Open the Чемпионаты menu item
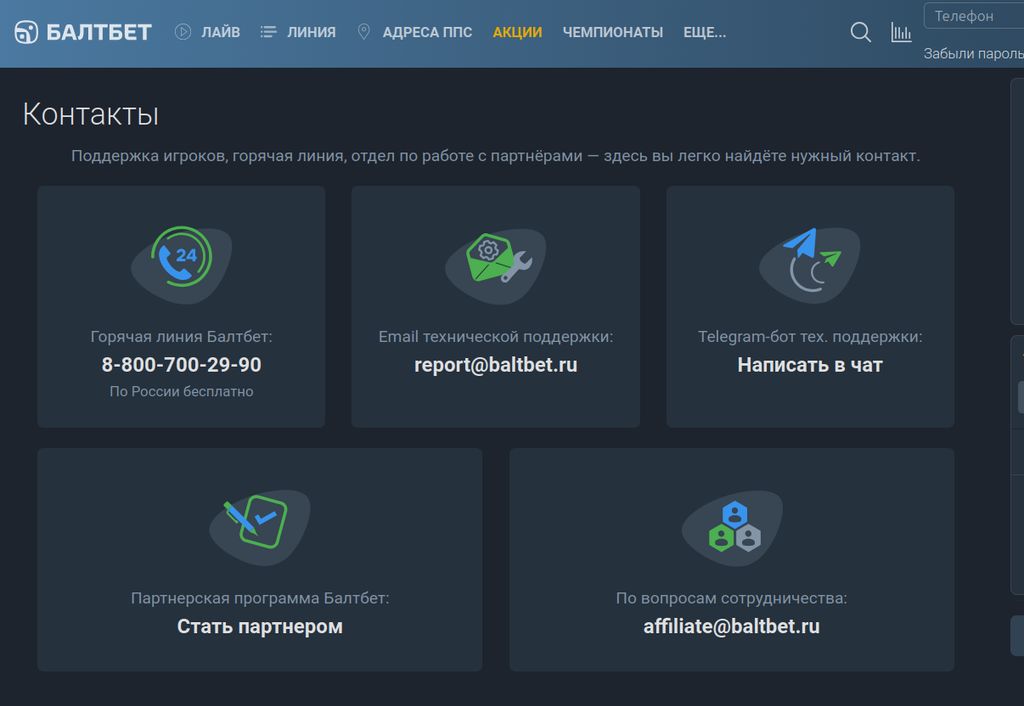 point(613,32)
